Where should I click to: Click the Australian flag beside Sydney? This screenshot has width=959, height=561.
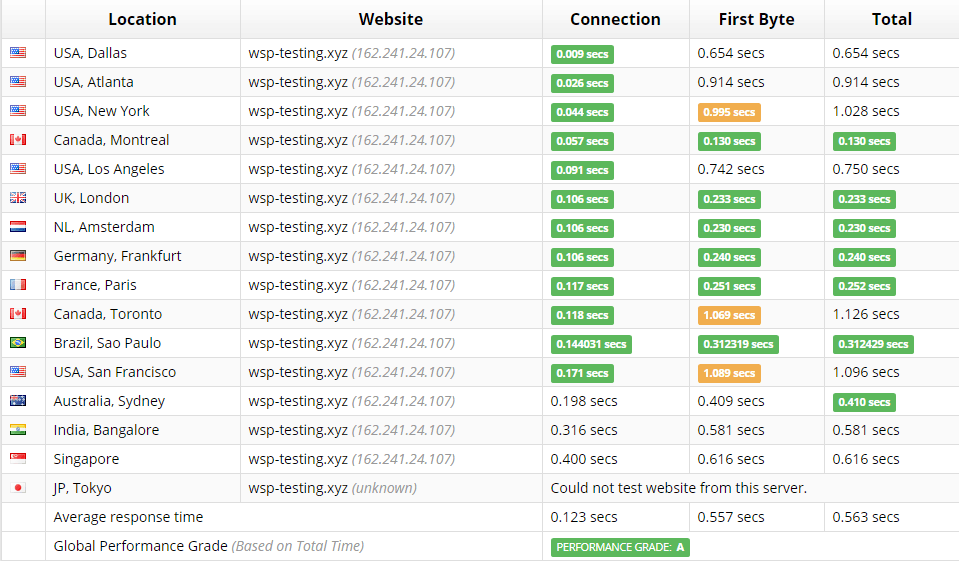click(18, 401)
